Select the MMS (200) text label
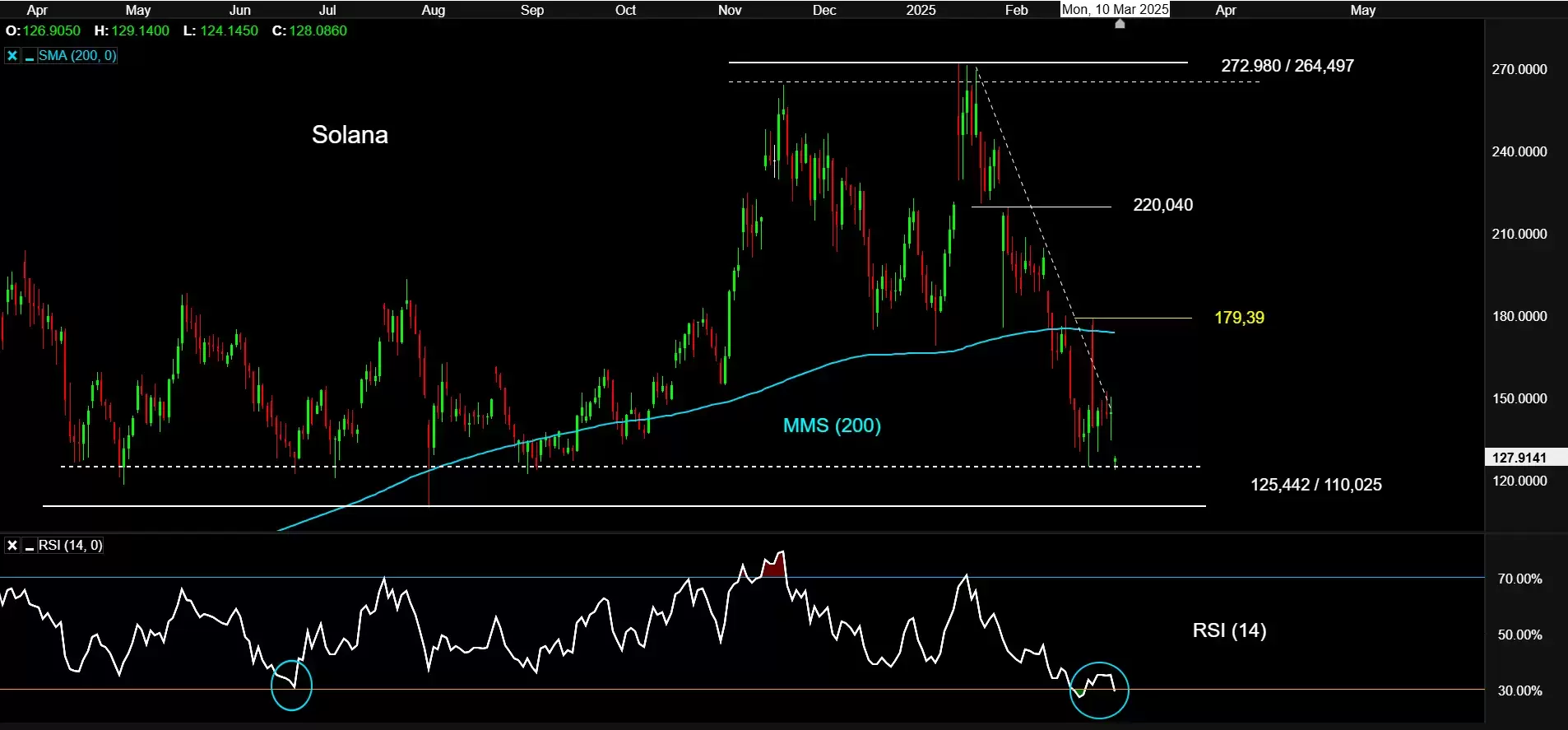1568x730 pixels. (x=832, y=425)
